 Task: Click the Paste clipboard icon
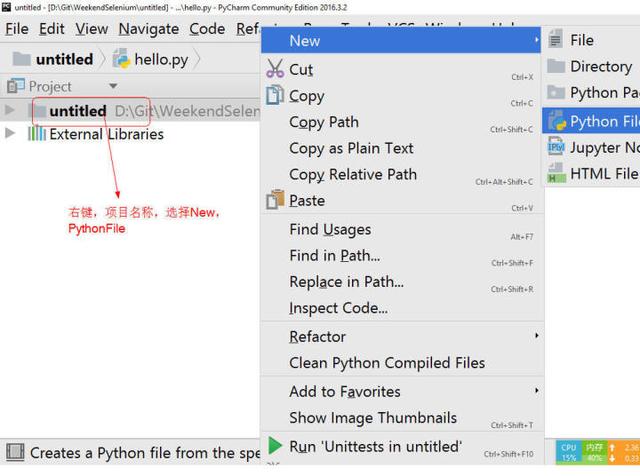(x=275, y=200)
